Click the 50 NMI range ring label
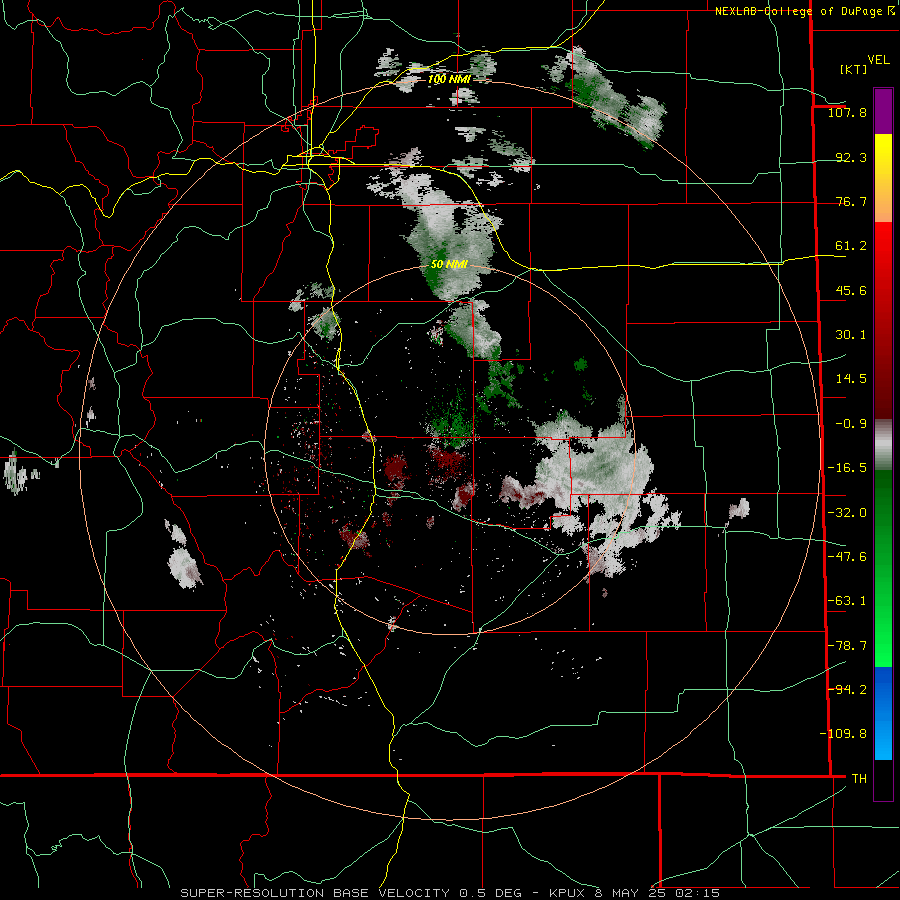Viewport: 900px width, 900px height. click(449, 265)
